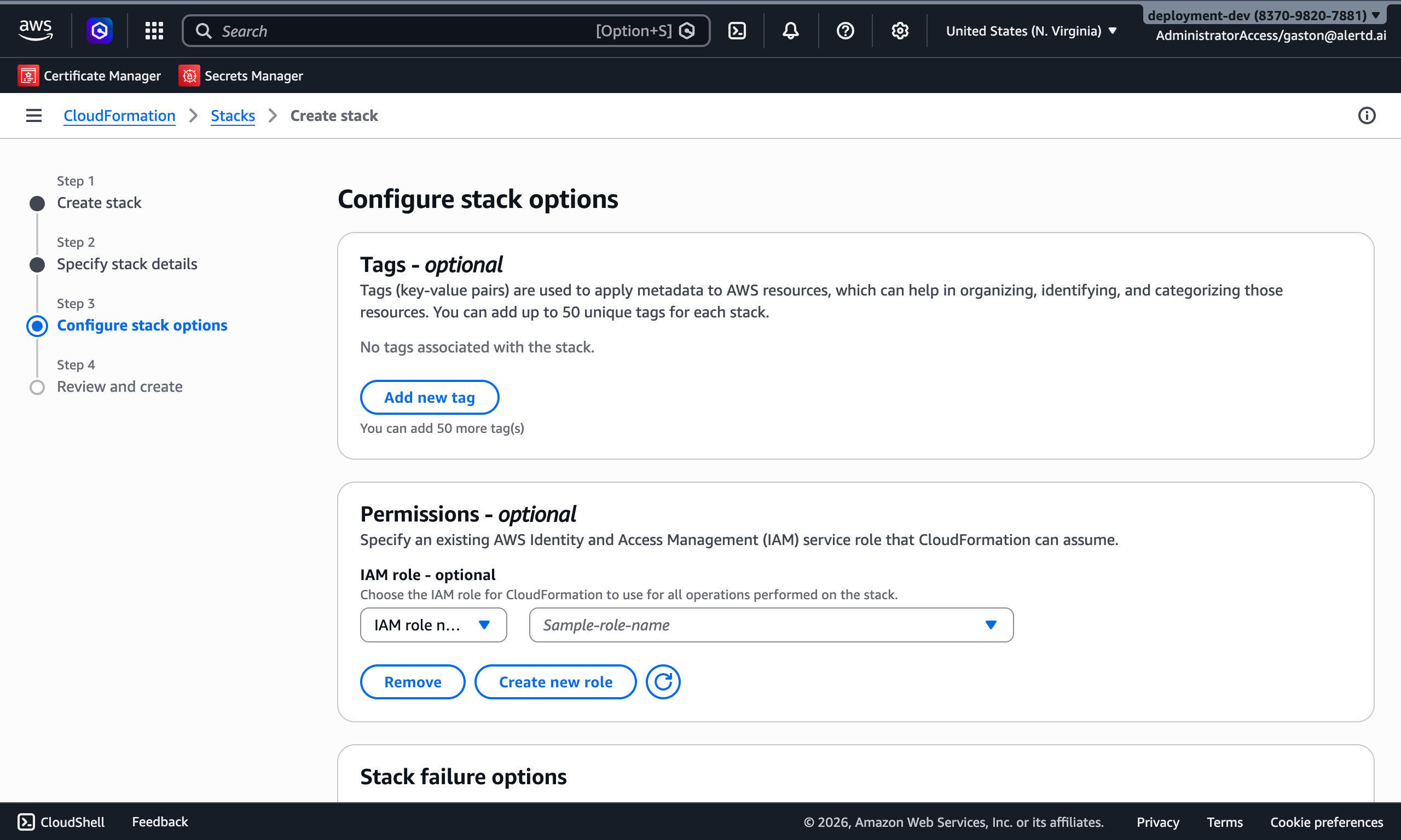The image size is (1401, 840).
Task: Click the Amazon Q icon in the search bar
Action: point(687,31)
